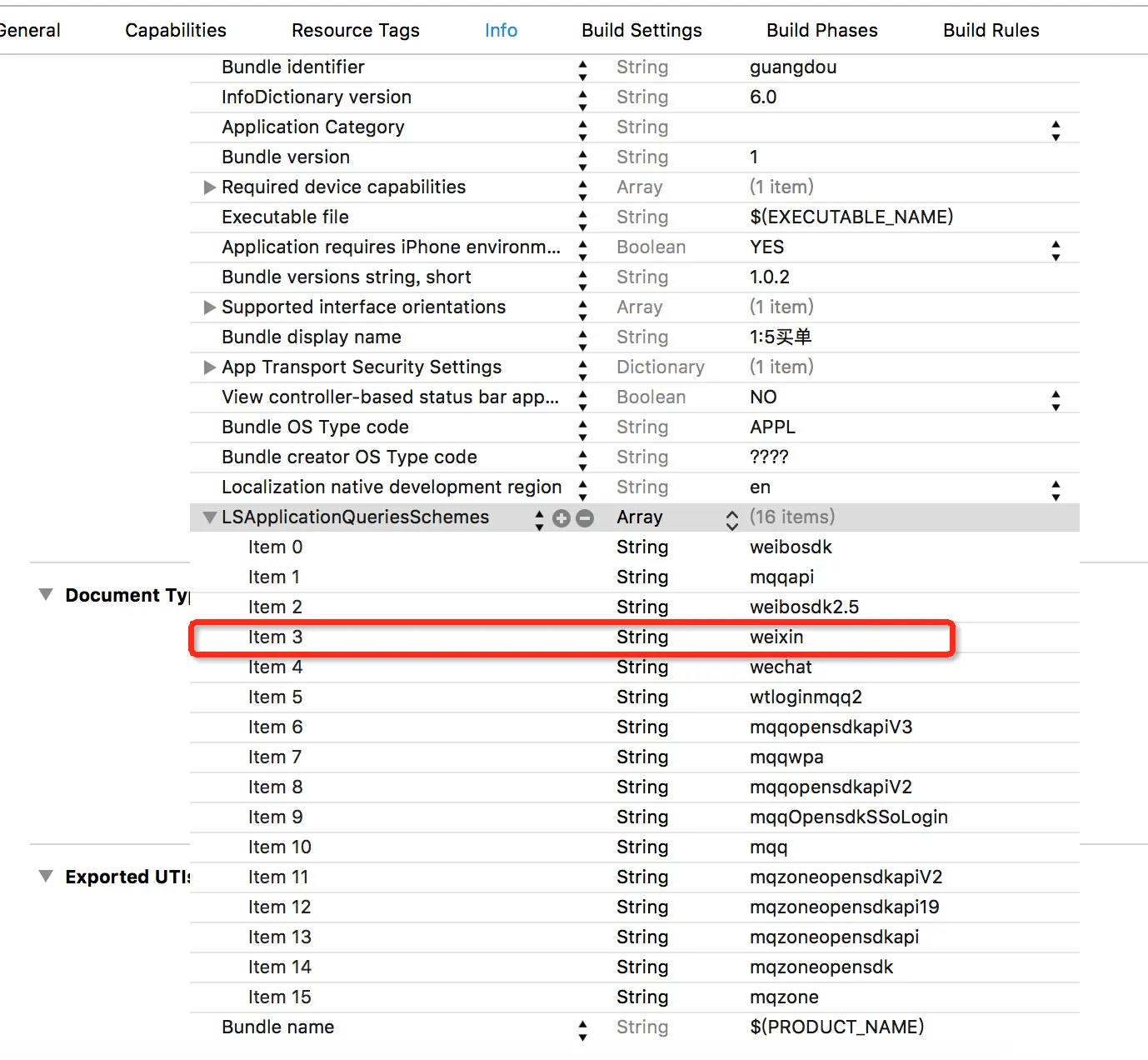Select Item 9 value mqqOpensdkSSoLogin
This screenshot has height=1060, width=1148.
tap(849, 817)
